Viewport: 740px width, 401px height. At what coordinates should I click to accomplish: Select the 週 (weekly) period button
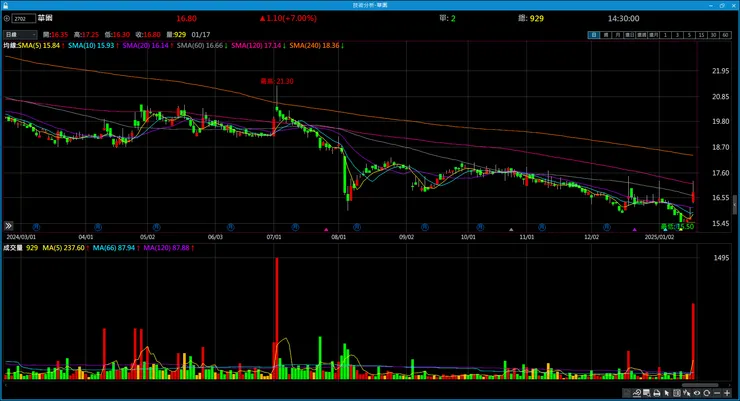click(x=605, y=35)
